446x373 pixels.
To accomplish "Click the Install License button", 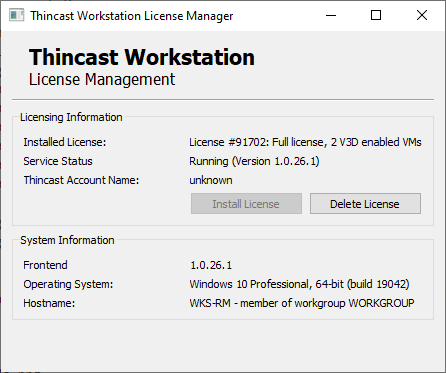I will point(246,204).
